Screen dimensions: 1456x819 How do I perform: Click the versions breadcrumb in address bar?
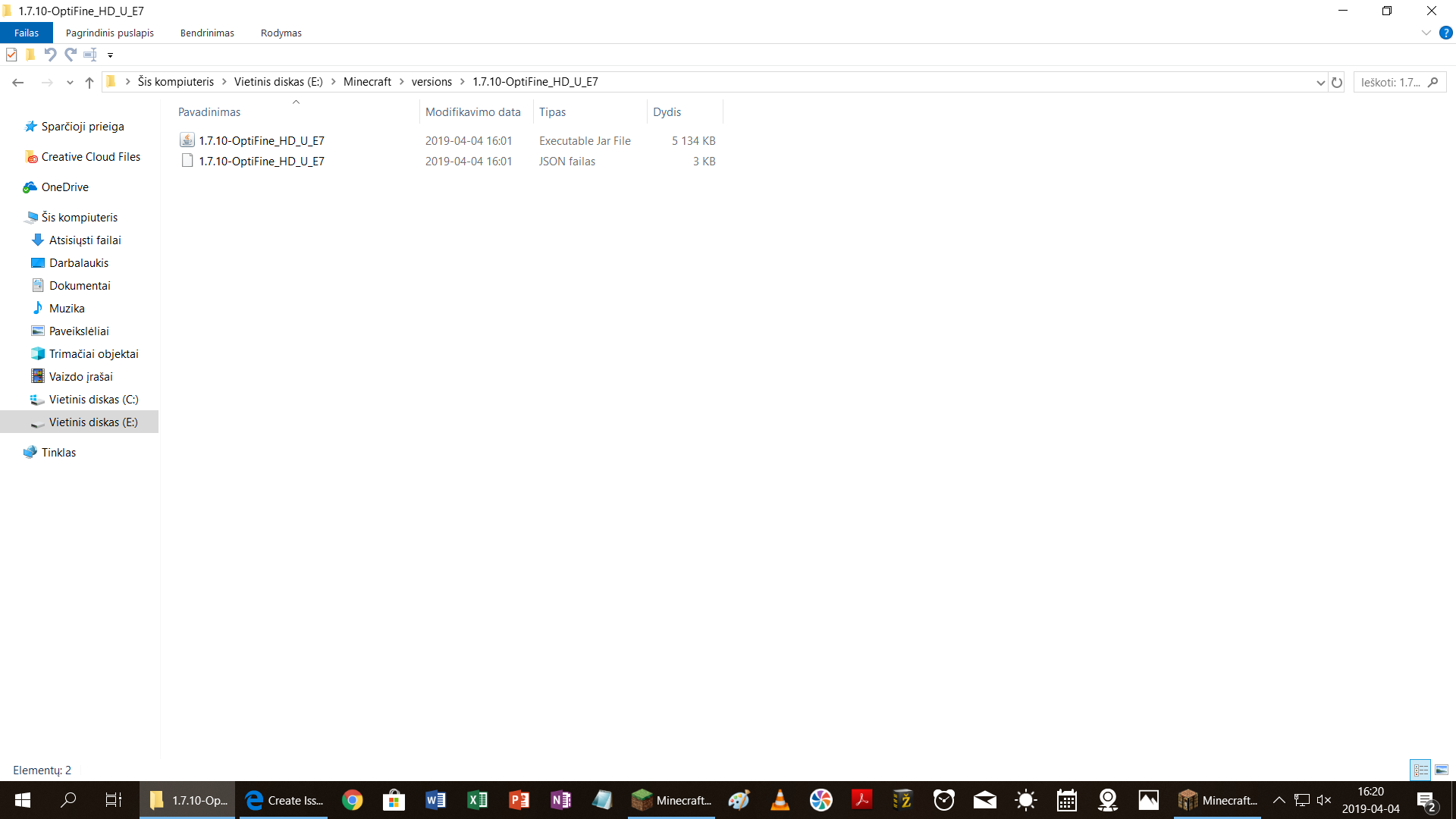click(431, 82)
